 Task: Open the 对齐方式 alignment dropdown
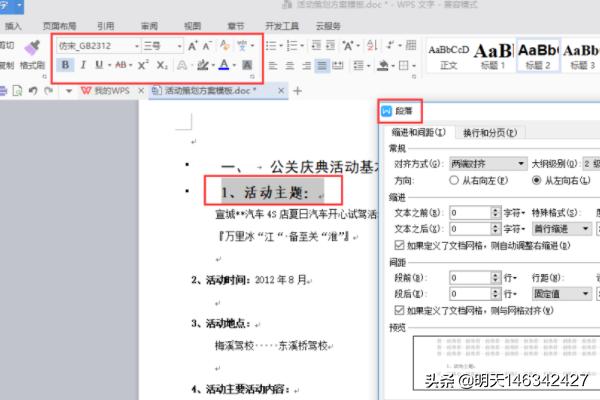(x=522, y=163)
